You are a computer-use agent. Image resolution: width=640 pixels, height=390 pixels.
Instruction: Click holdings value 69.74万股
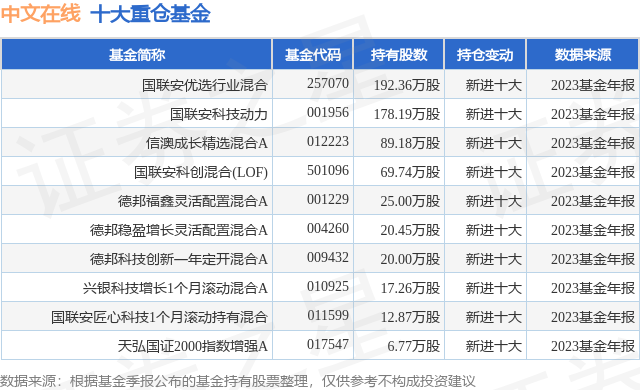click(410, 172)
